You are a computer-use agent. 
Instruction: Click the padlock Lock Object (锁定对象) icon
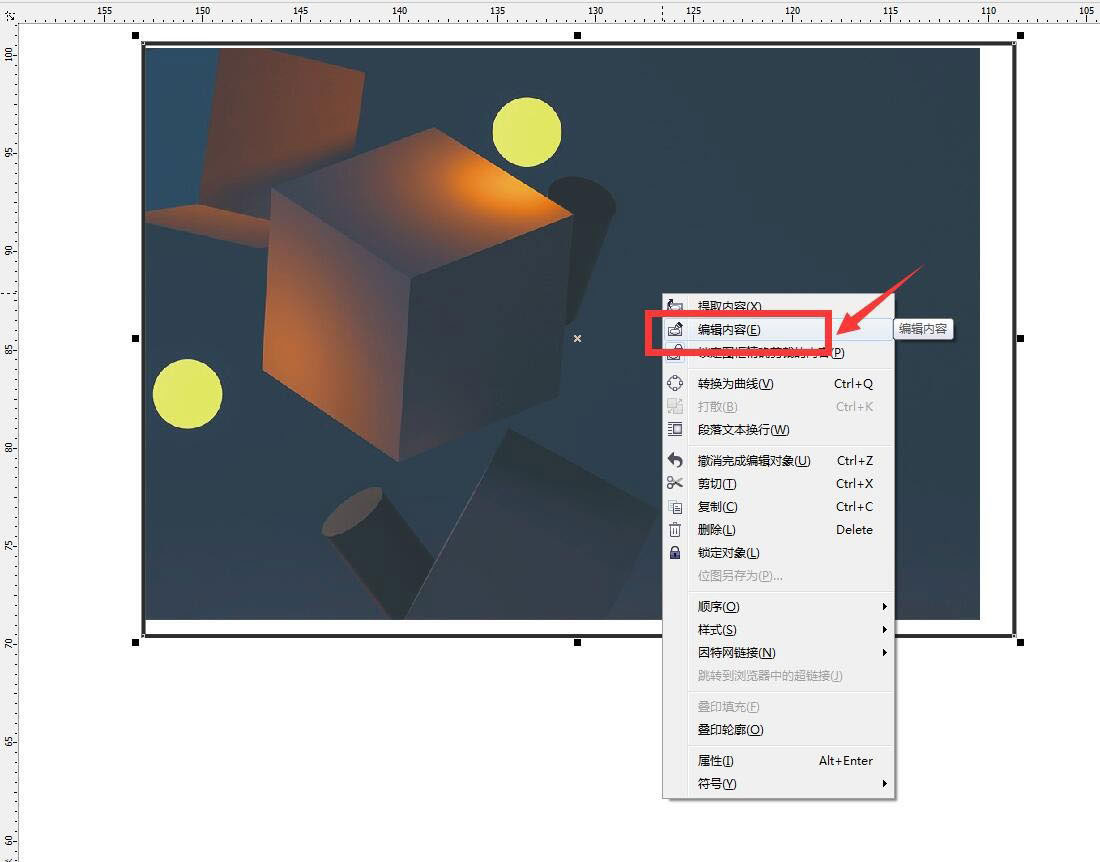[x=675, y=553]
